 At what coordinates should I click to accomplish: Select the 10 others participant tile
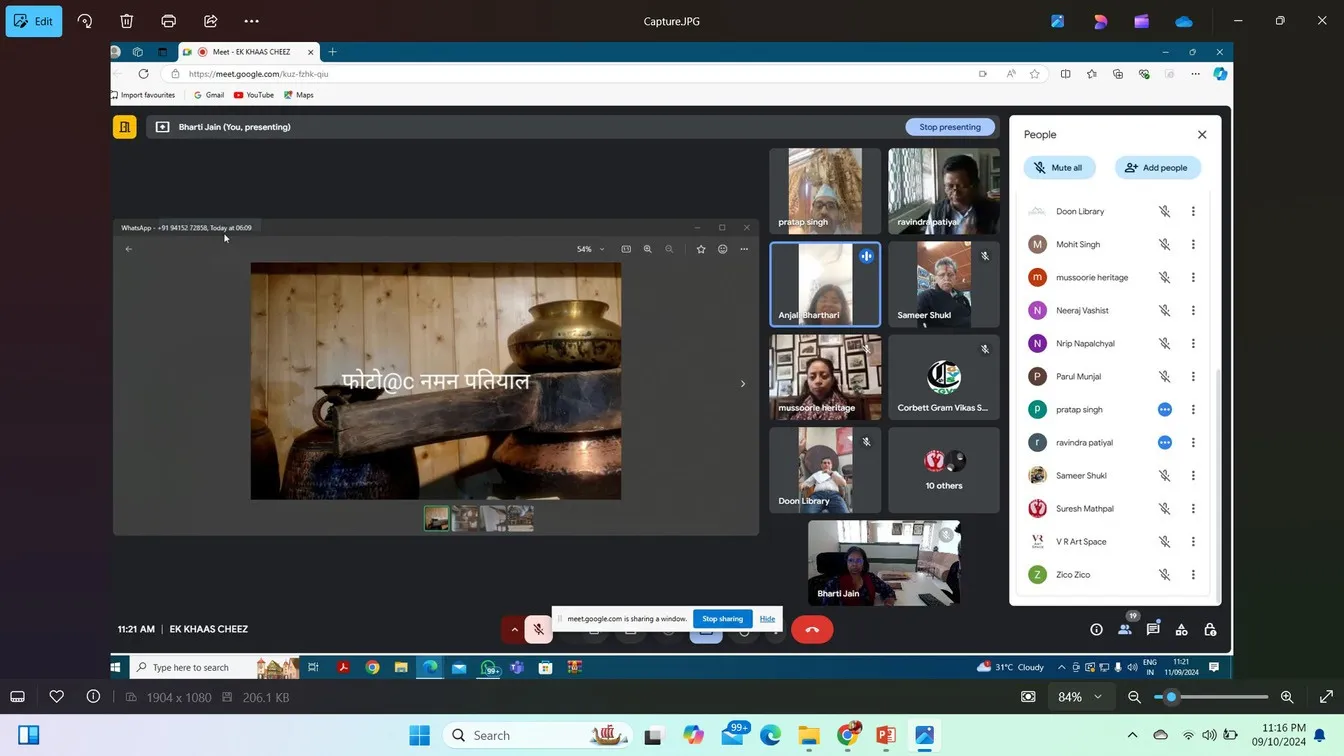[x=944, y=470]
